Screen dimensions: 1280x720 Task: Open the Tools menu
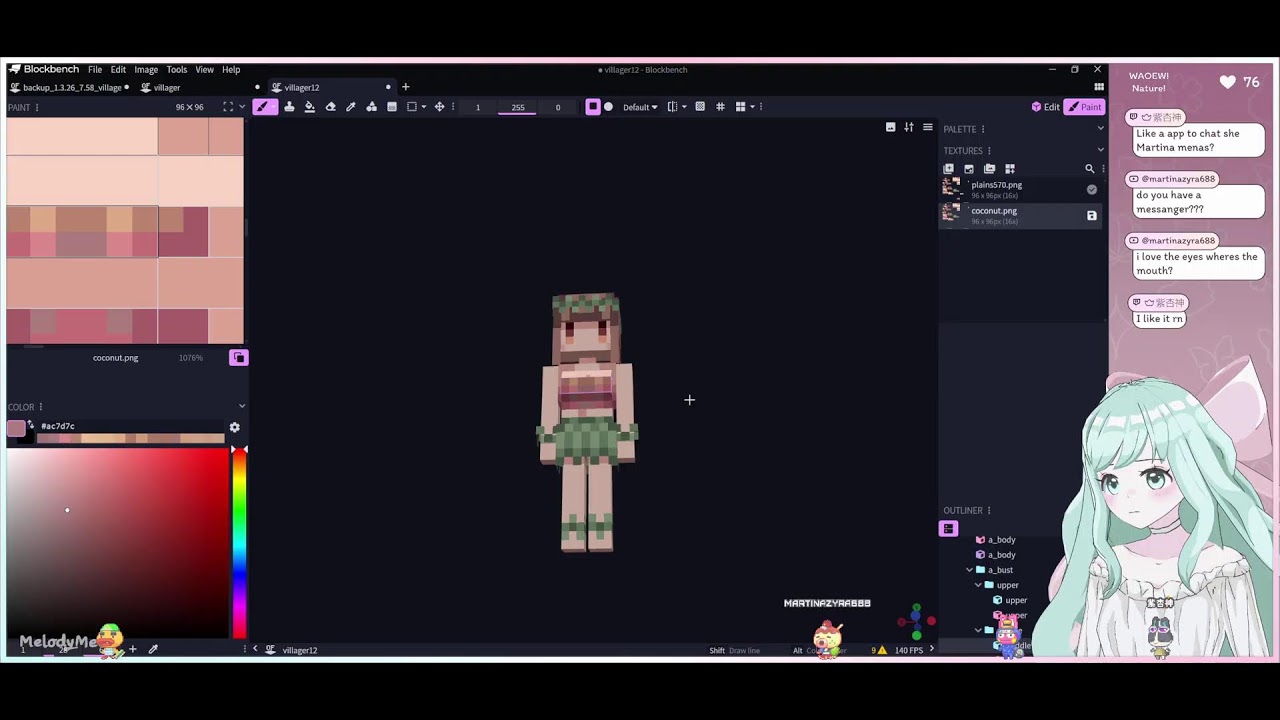[177, 70]
